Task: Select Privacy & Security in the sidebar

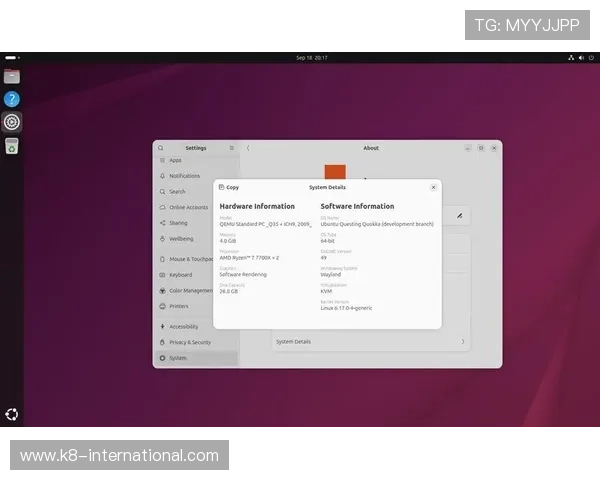Action: [x=189, y=342]
